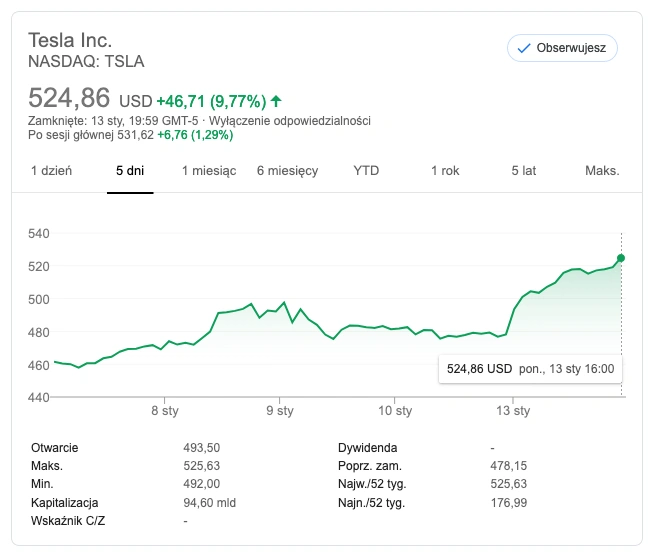Click the green data point on chart

tap(621, 258)
